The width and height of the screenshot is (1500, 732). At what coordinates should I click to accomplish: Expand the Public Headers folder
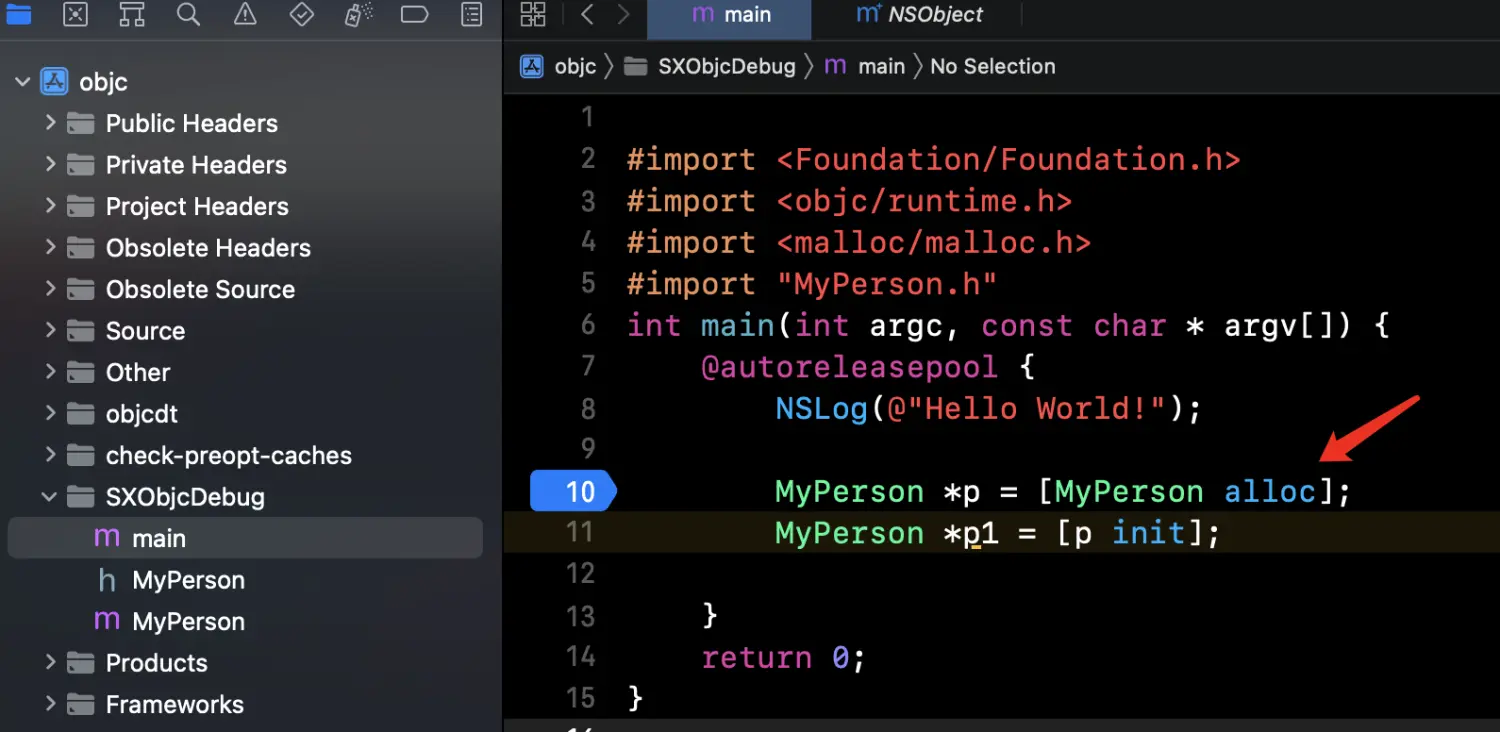coord(50,123)
